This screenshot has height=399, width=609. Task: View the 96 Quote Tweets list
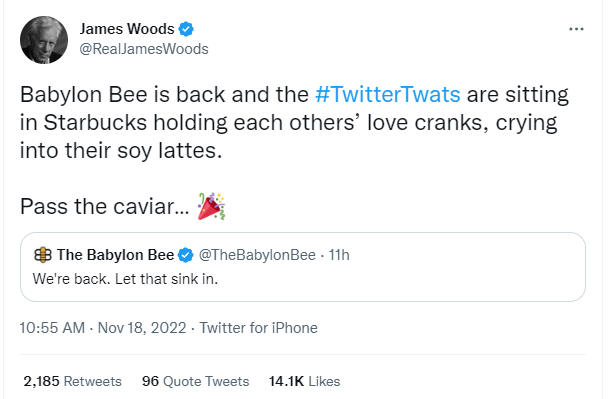point(195,381)
